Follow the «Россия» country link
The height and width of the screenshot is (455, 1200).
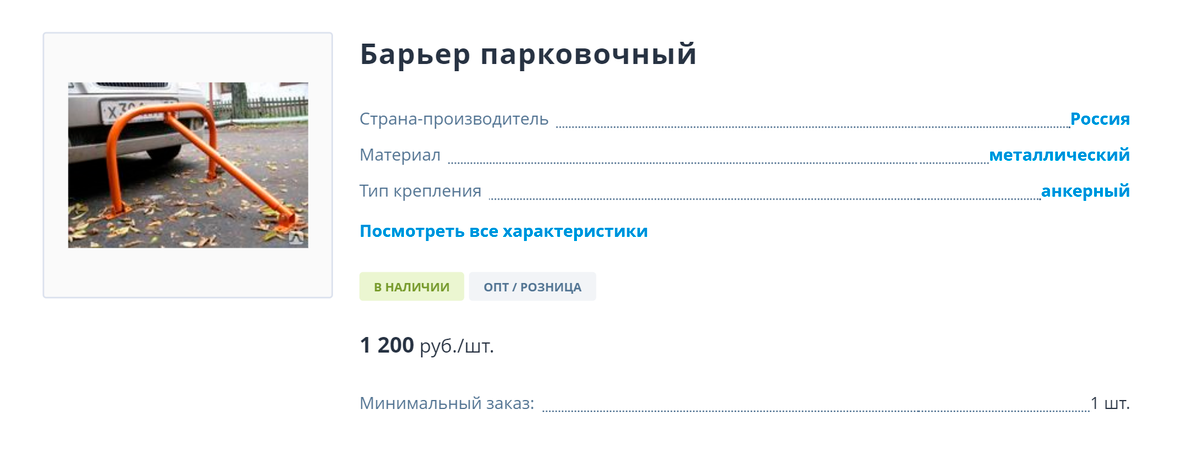(1099, 119)
